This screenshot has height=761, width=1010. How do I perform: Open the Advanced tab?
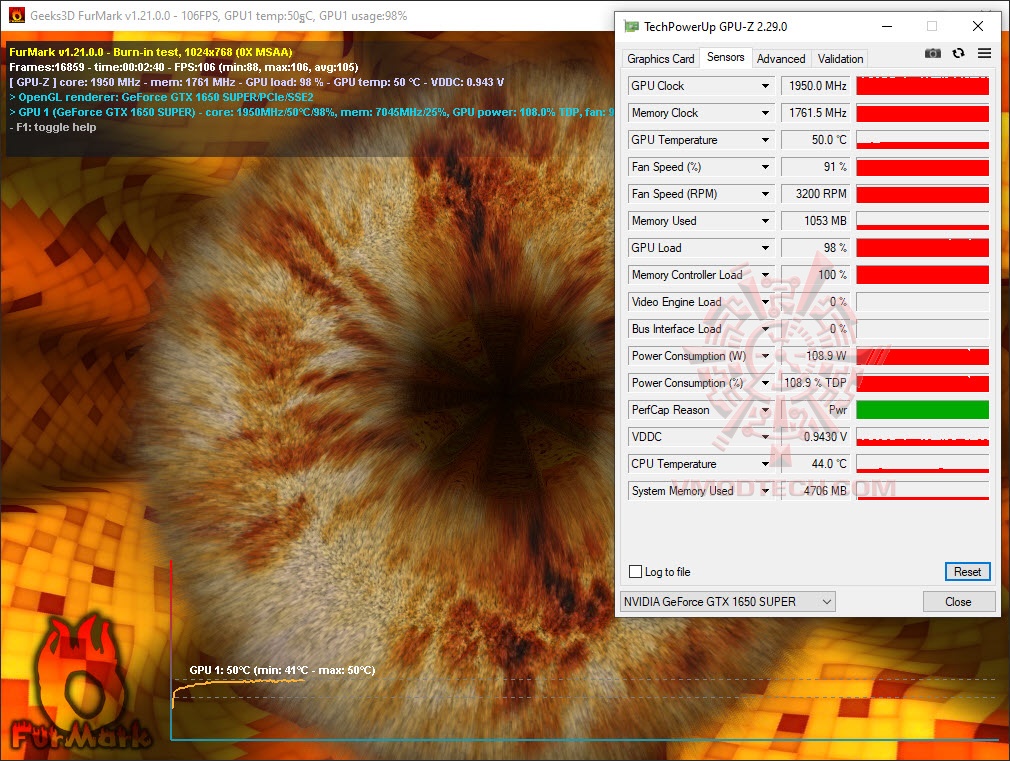[x=781, y=59]
